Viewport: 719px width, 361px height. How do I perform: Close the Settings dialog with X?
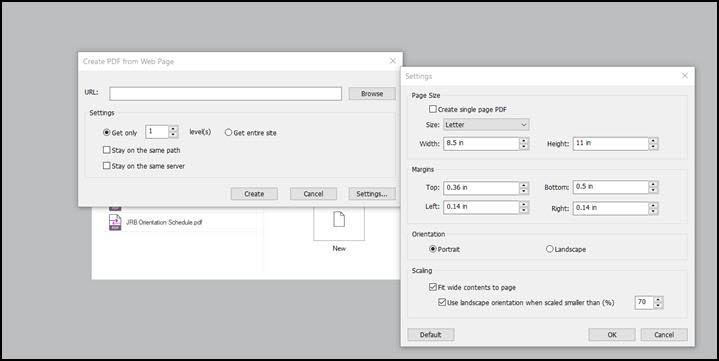(x=685, y=76)
